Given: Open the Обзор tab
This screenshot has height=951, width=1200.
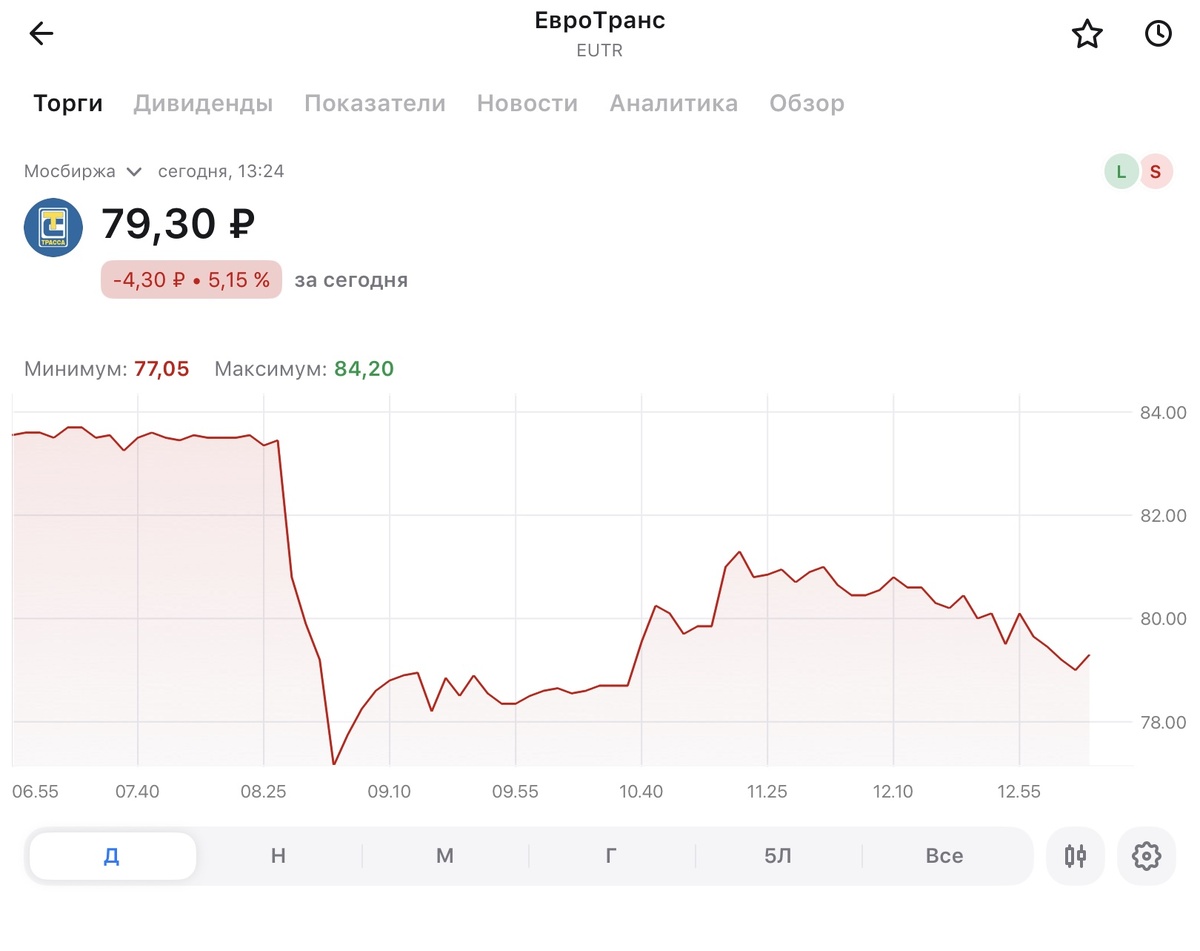Looking at the screenshot, I should [807, 103].
